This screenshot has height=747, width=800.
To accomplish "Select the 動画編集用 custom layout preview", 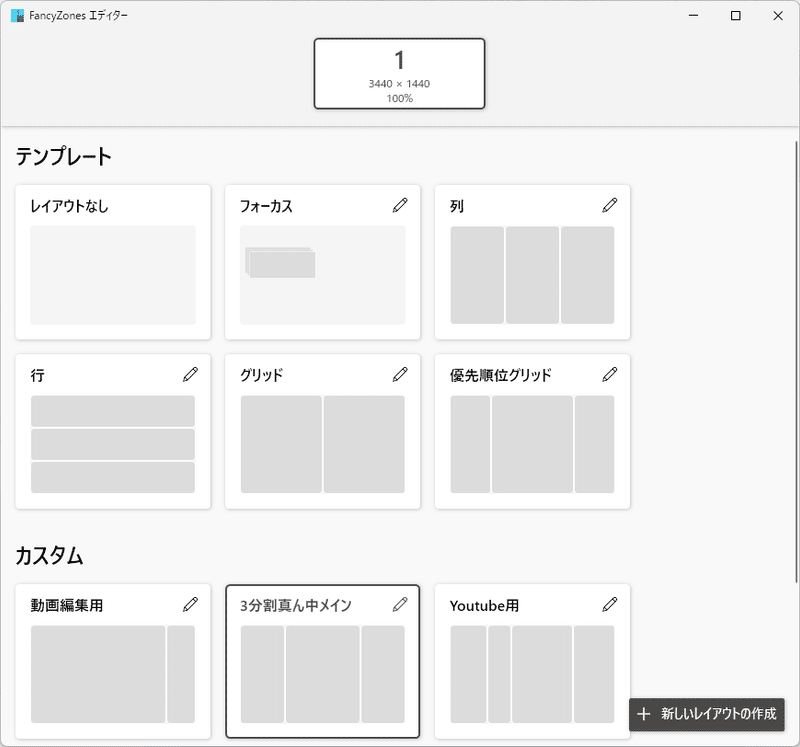I will pos(113,675).
